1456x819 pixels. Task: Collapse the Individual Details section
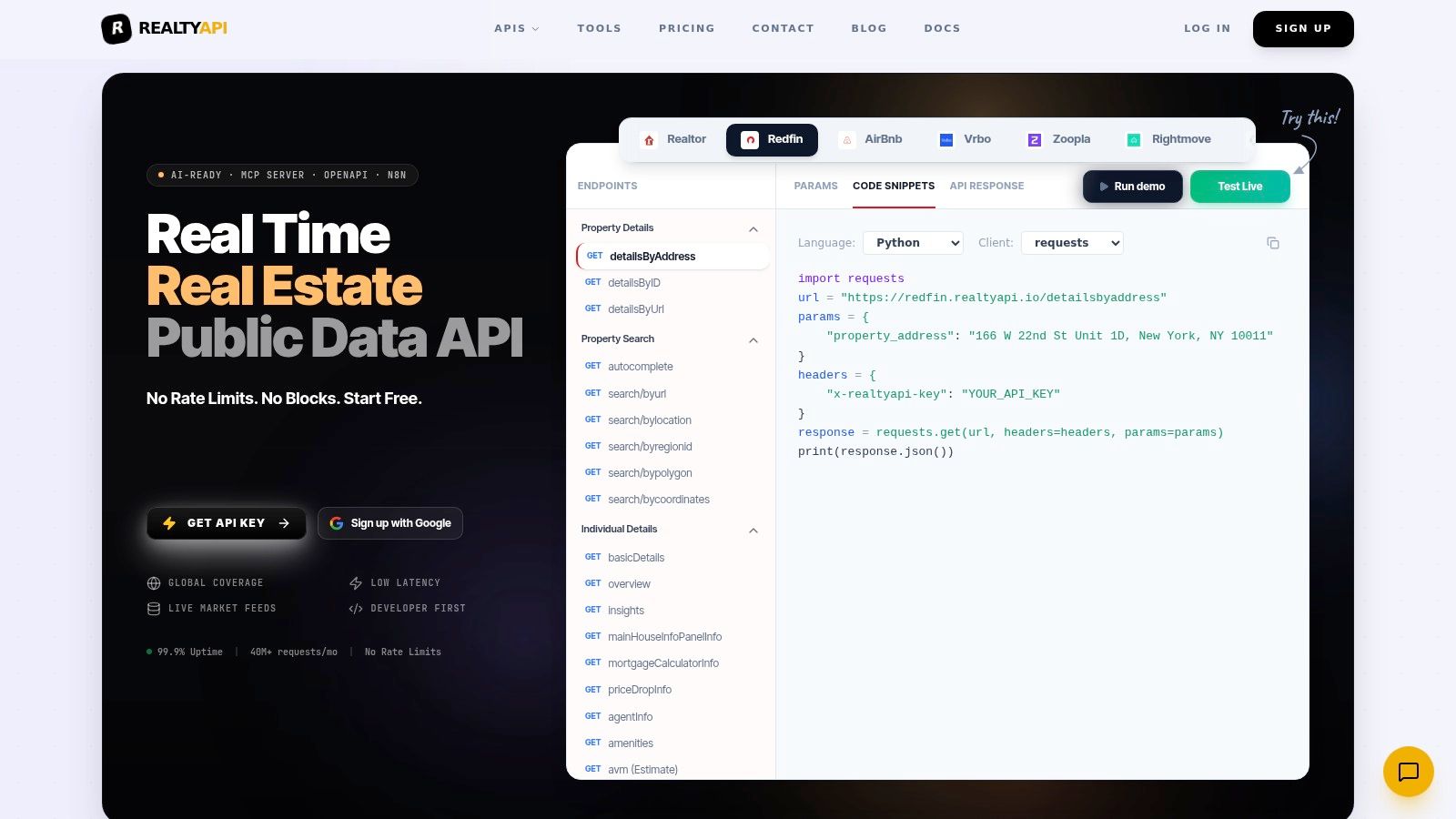tap(670, 530)
